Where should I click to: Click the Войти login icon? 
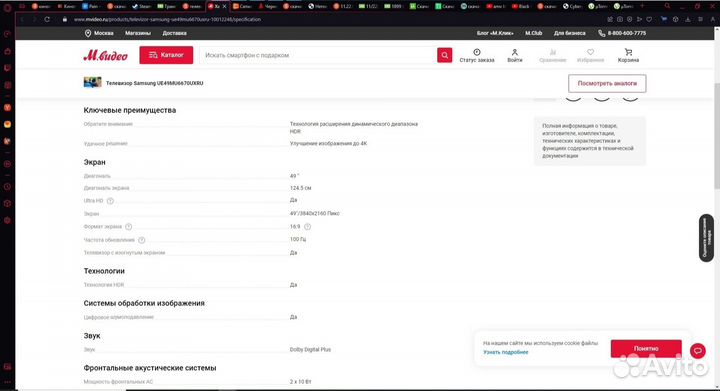[515, 56]
